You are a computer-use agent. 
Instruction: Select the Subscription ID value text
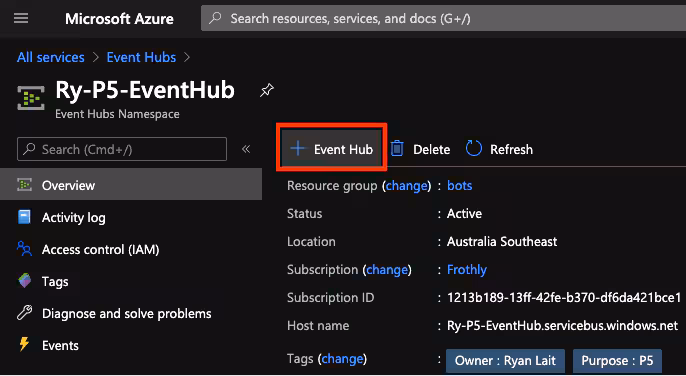coord(564,298)
